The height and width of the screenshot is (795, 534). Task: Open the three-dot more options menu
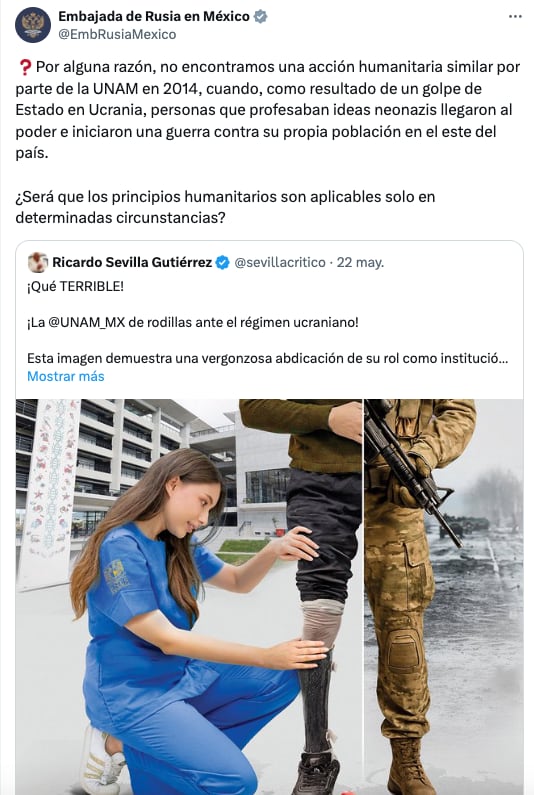[x=515, y=17]
